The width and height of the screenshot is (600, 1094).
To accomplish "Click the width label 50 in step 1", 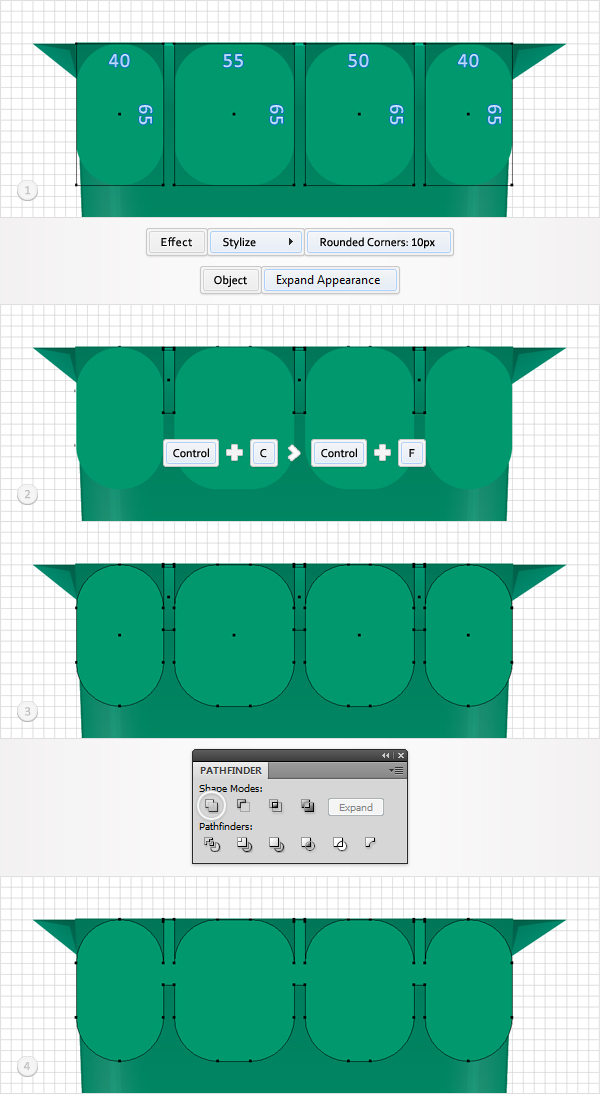I will click(358, 61).
